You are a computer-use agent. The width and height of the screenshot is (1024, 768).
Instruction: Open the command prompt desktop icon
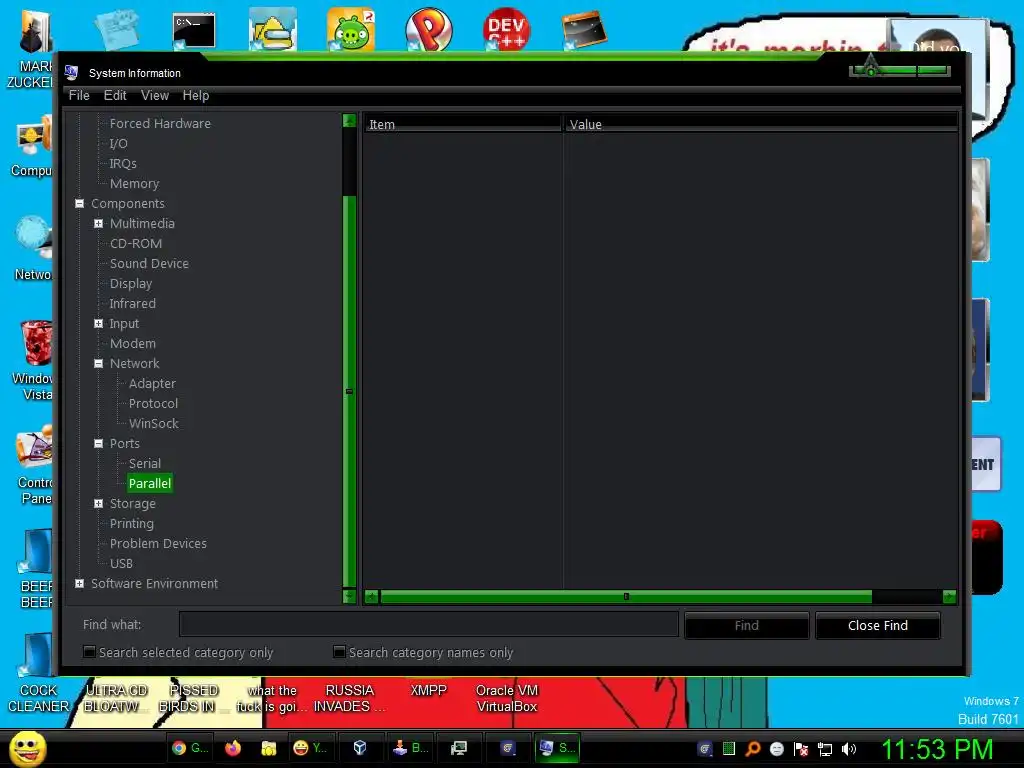coord(193,31)
